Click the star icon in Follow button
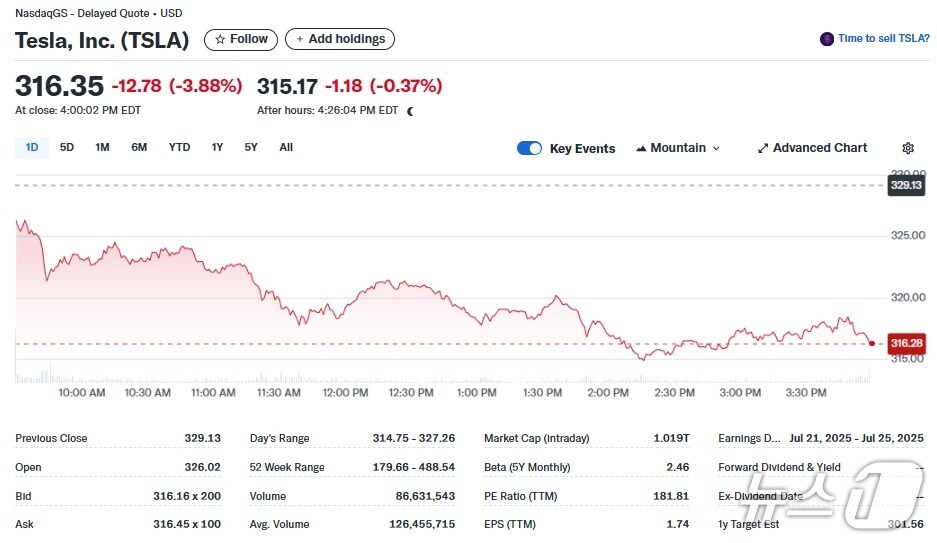 pyautogui.click(x=220, y=39)
